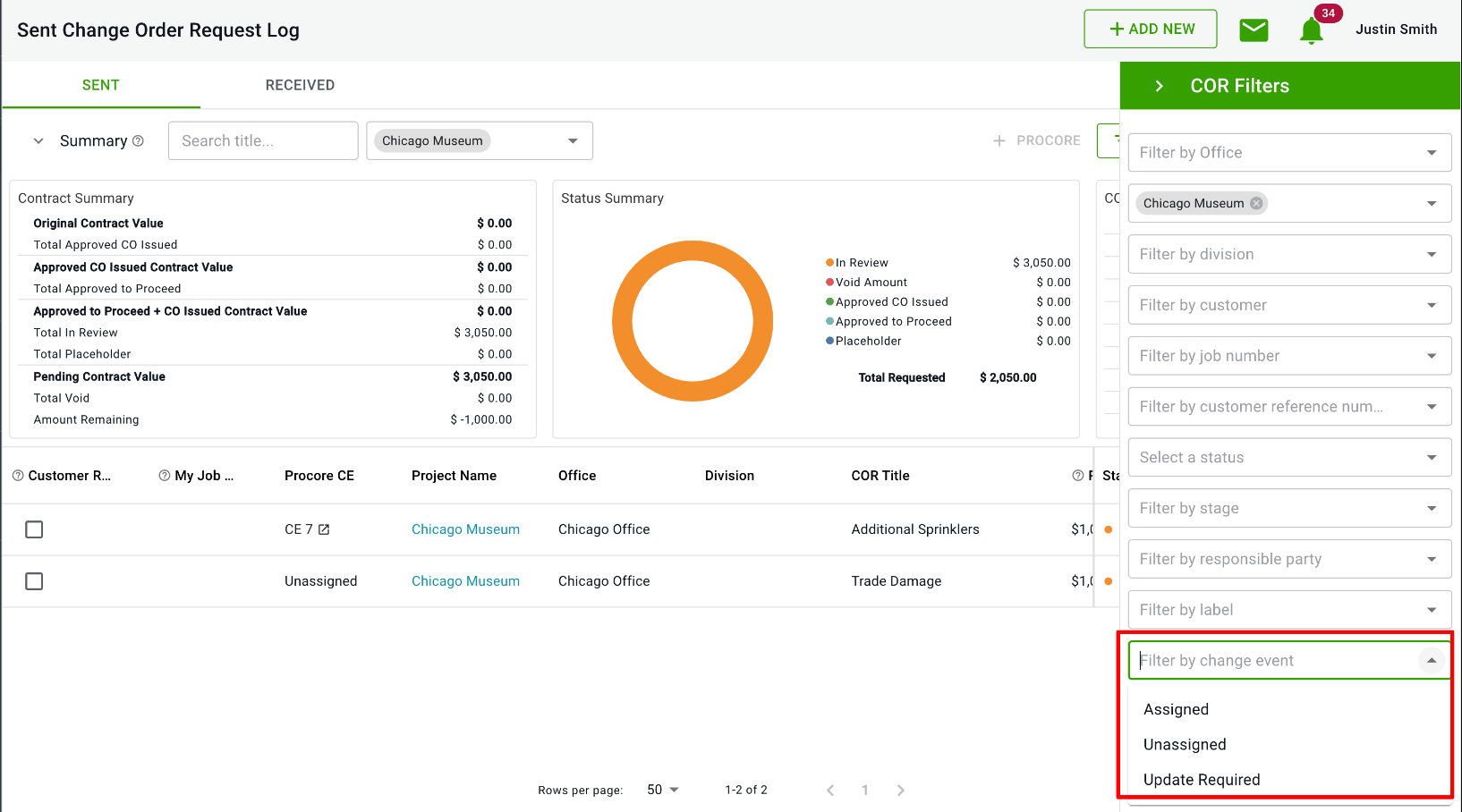Collapse the Summary section chevron
Screen dimensions: 1462x812
[38, 141]
